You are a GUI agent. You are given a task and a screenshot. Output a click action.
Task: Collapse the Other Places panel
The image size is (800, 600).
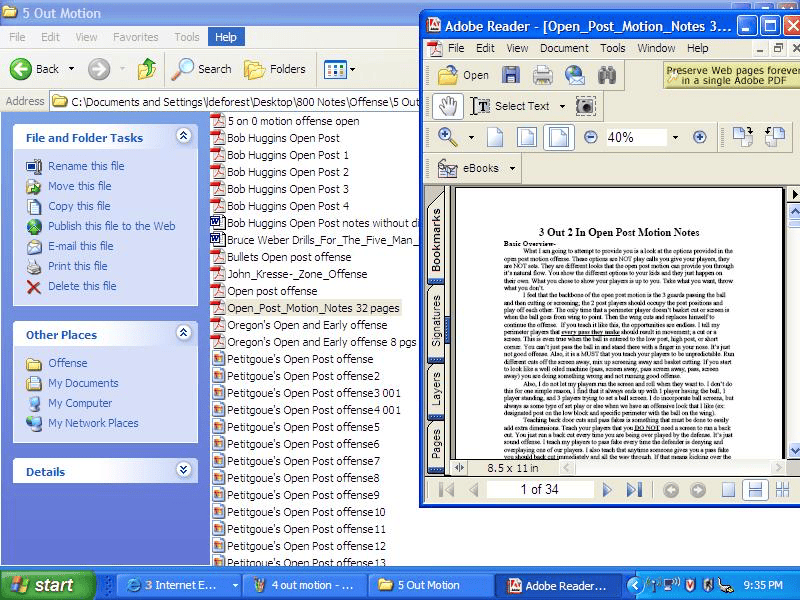click(x=184, y=333)
